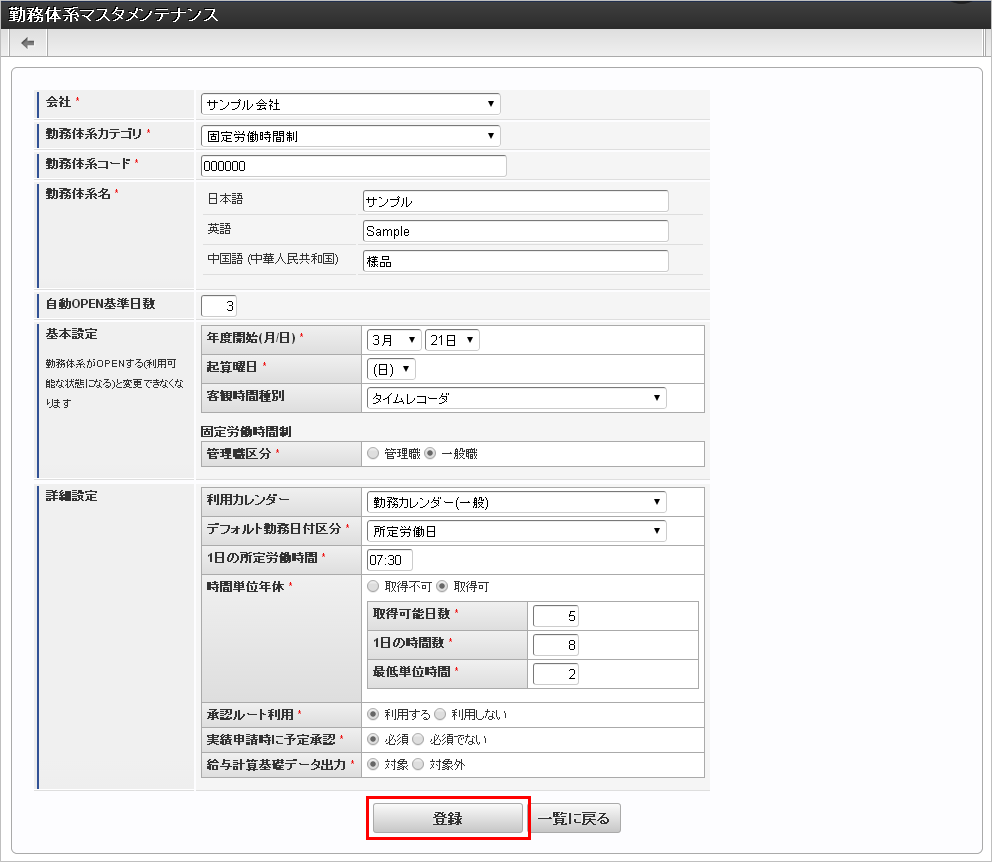The image size is (992, 862).
Task: Click the 中国語 name field containing 様品
Action: click(516, 261)
